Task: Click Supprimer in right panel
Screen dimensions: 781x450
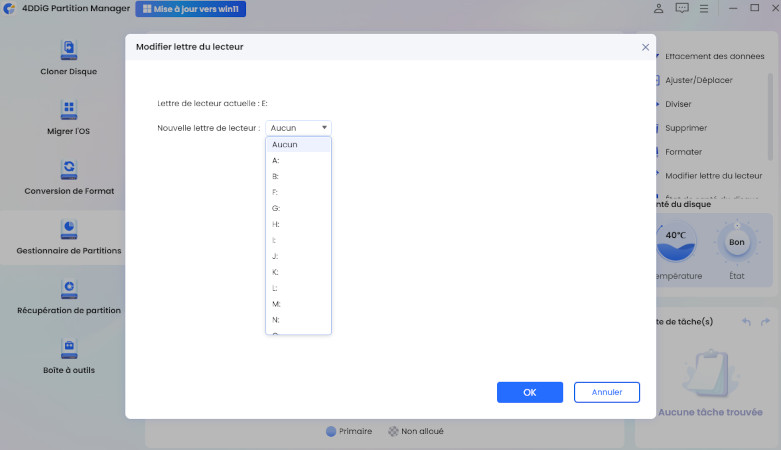Action: coord(686,128)
